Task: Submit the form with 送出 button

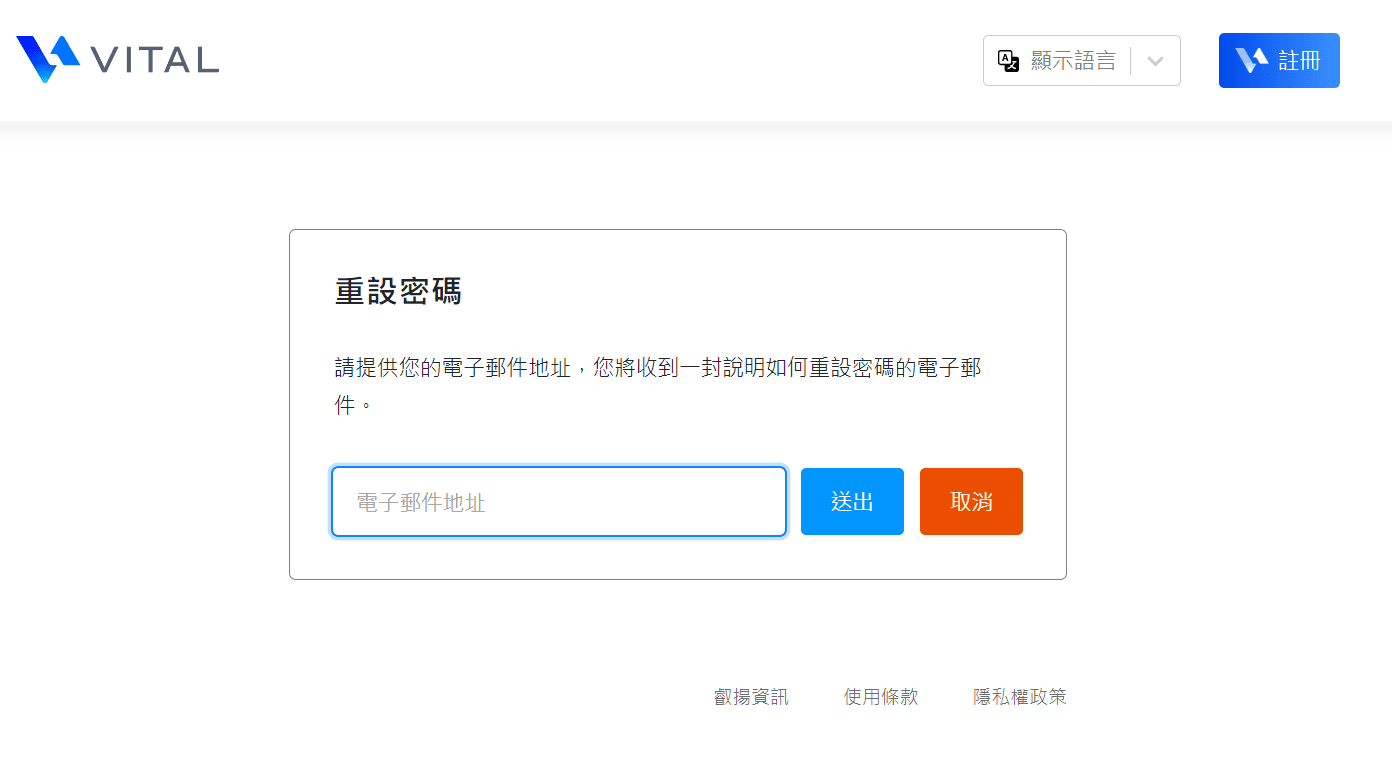Action: tap(852, 502)
